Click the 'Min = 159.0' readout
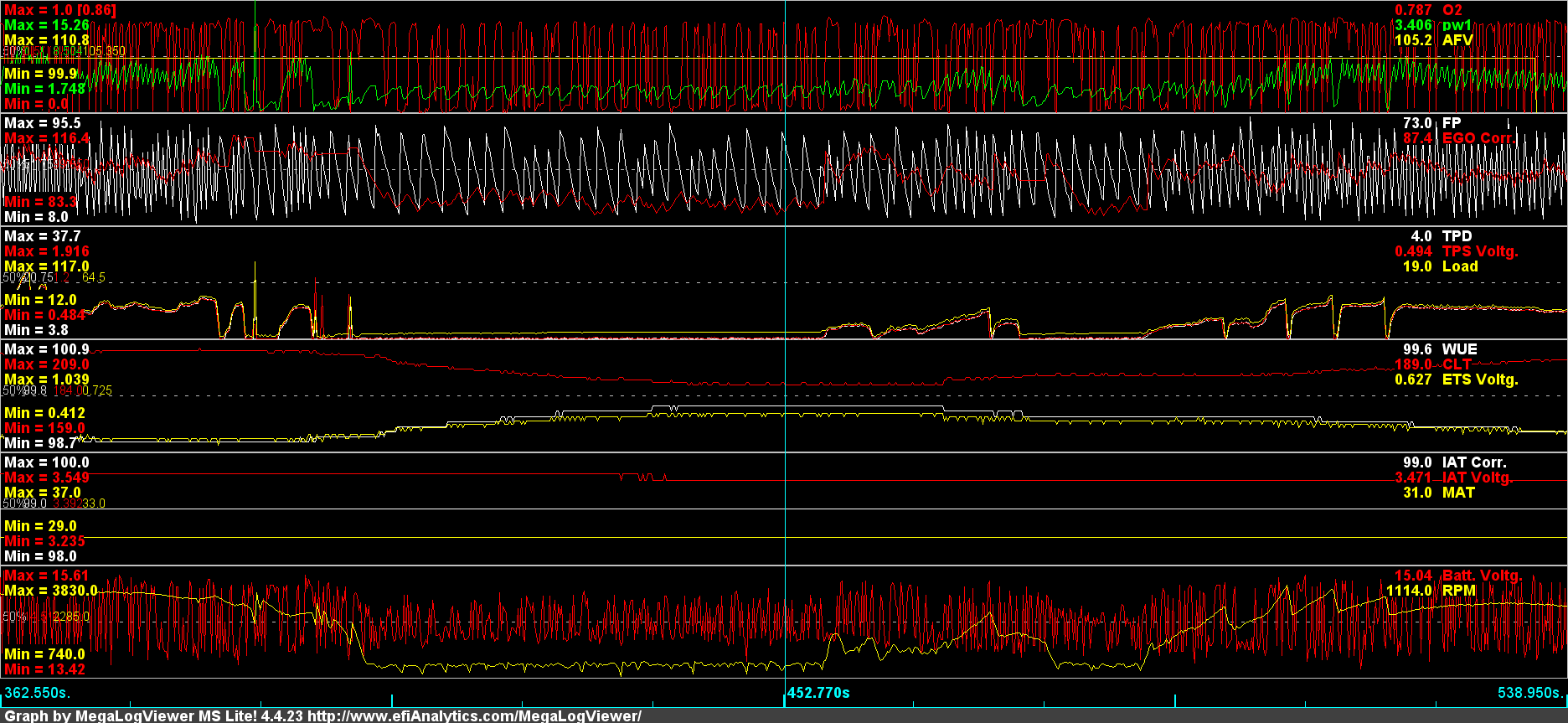Viewport: 1568px width, 723px height. (x=44, y=428)
